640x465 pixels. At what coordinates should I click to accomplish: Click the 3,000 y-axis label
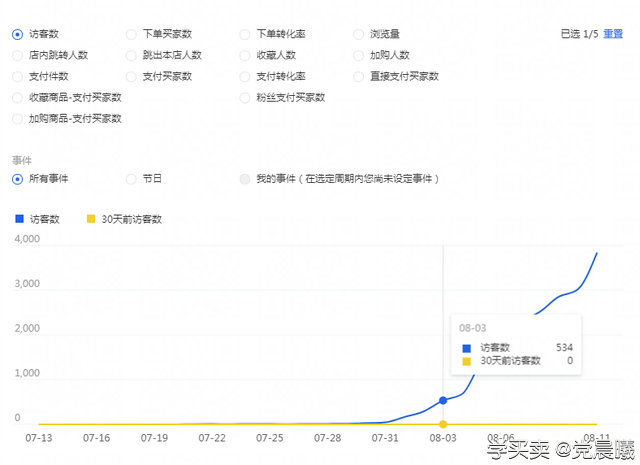(x=27, y=284)
